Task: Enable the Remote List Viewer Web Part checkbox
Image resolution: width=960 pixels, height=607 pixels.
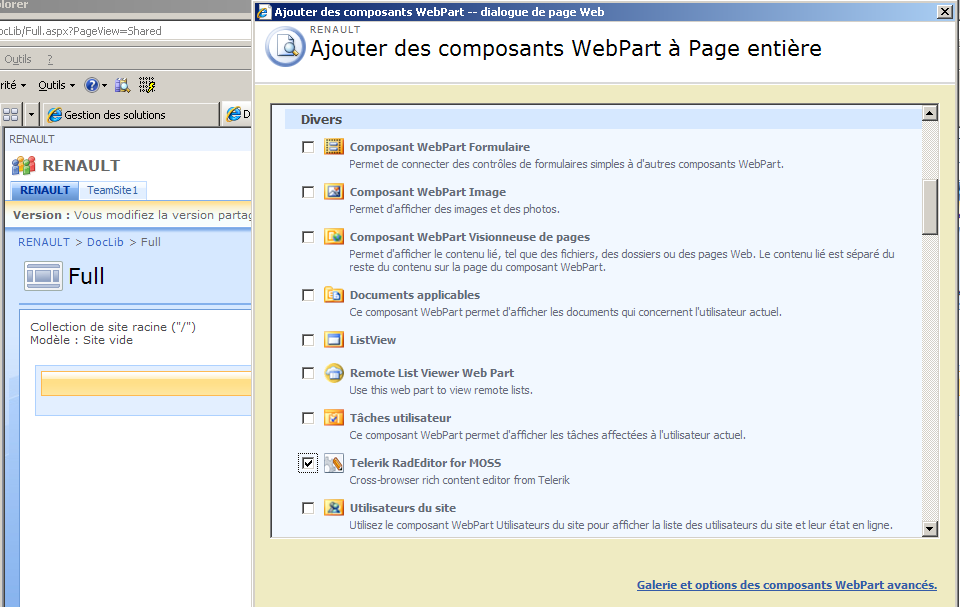Action: tap(308, 373)
